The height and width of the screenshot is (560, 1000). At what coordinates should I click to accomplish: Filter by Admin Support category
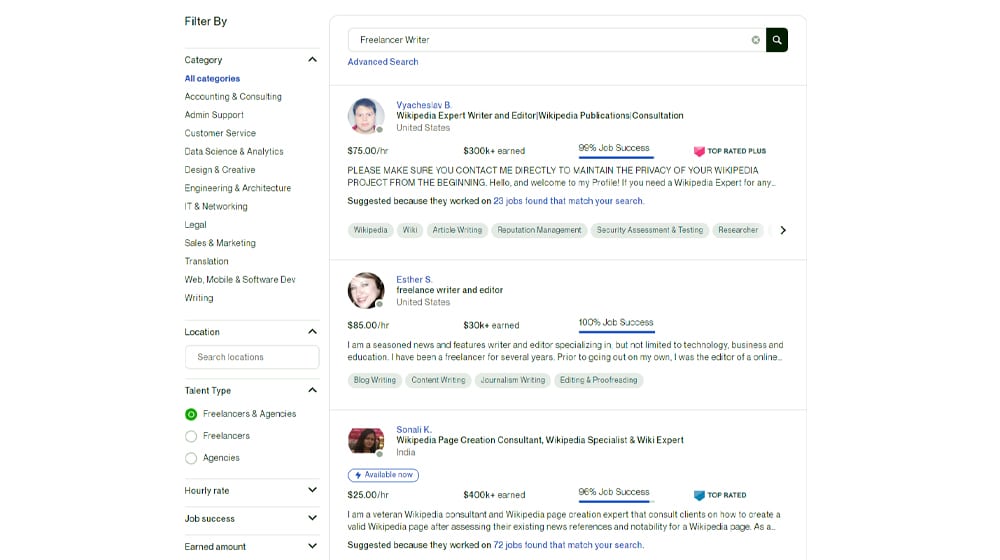(214, 115)
